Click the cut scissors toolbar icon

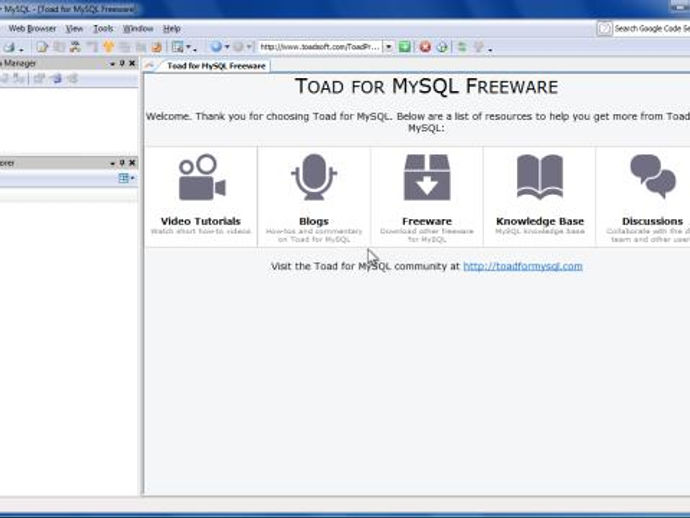[75, 47]
